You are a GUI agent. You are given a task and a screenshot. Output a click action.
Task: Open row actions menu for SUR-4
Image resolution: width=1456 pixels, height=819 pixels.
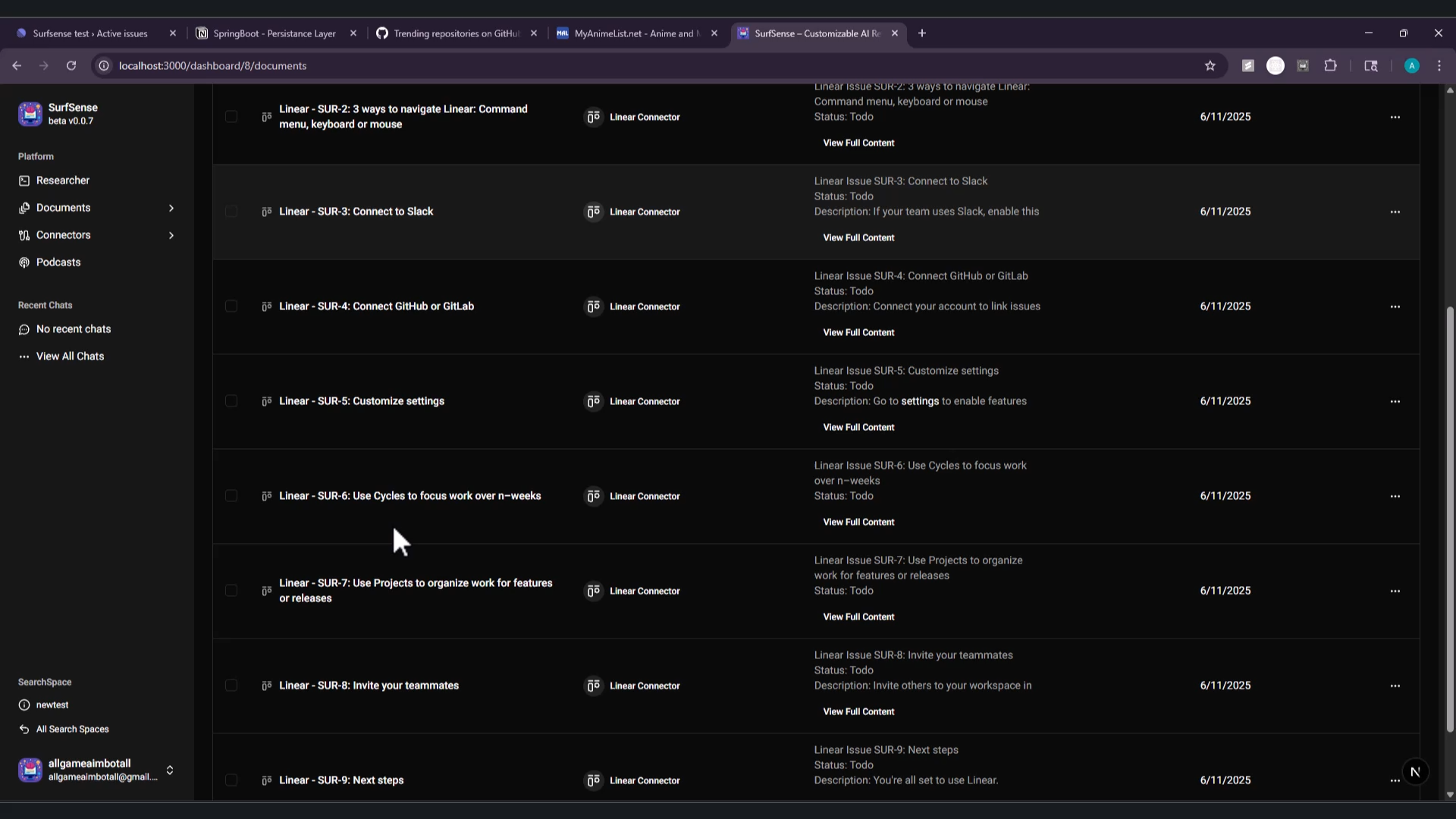tap(1395, 306)
